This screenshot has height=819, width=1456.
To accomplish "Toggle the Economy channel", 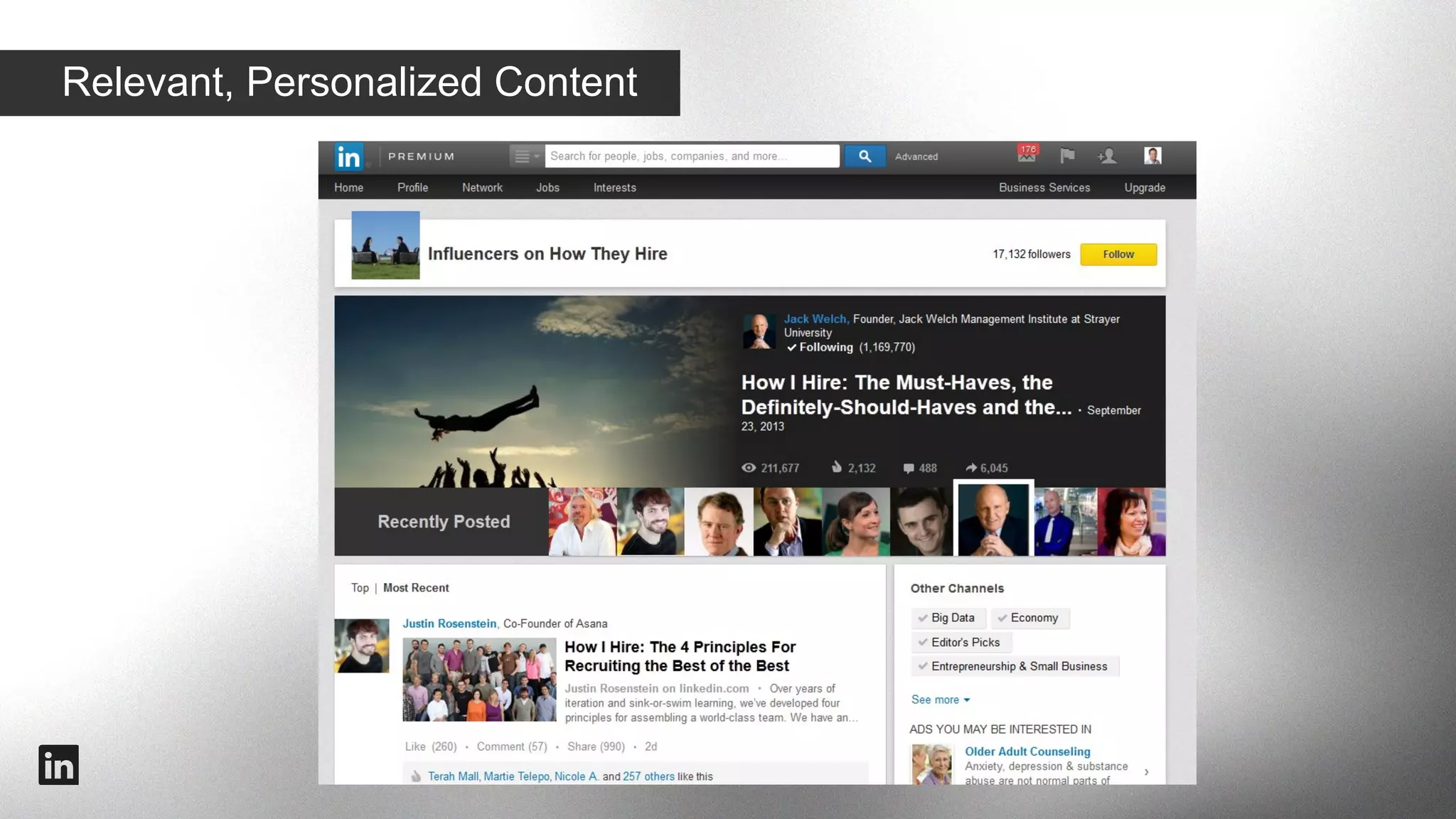I will click(x=1029, y=618).
